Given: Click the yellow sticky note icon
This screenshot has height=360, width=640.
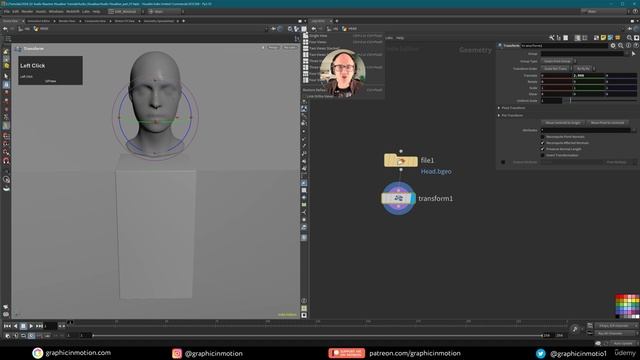Looking at the screenshot, I should [603, 38].
